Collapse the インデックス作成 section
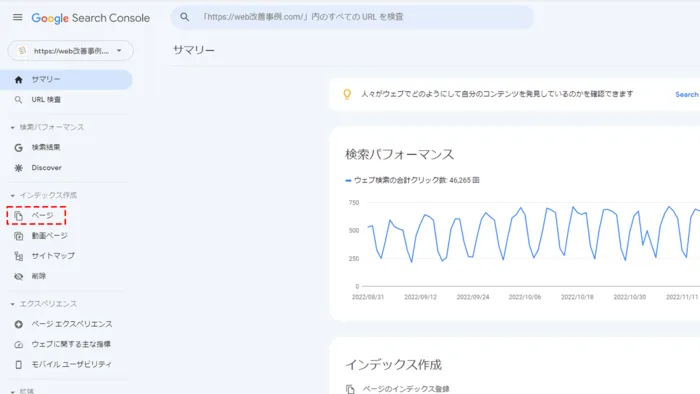 point(12,195)
